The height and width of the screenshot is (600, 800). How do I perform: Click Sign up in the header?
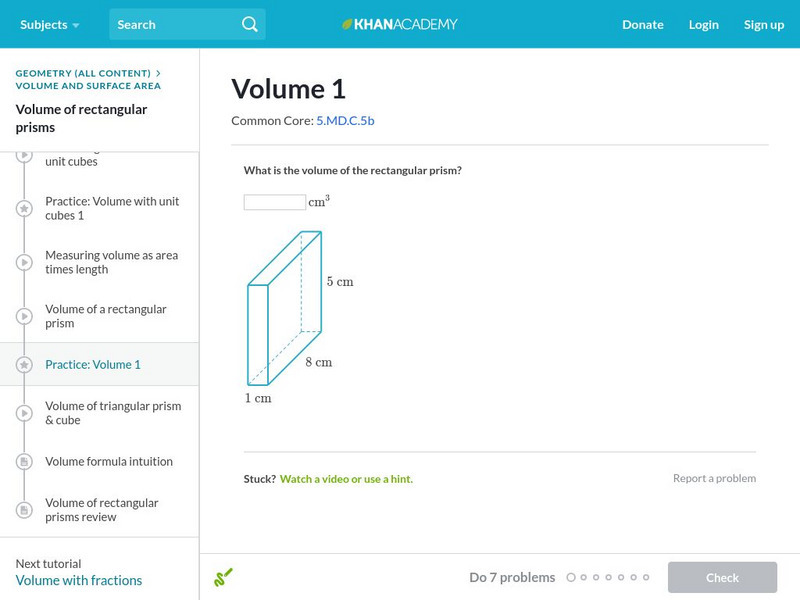pos(763,24)
